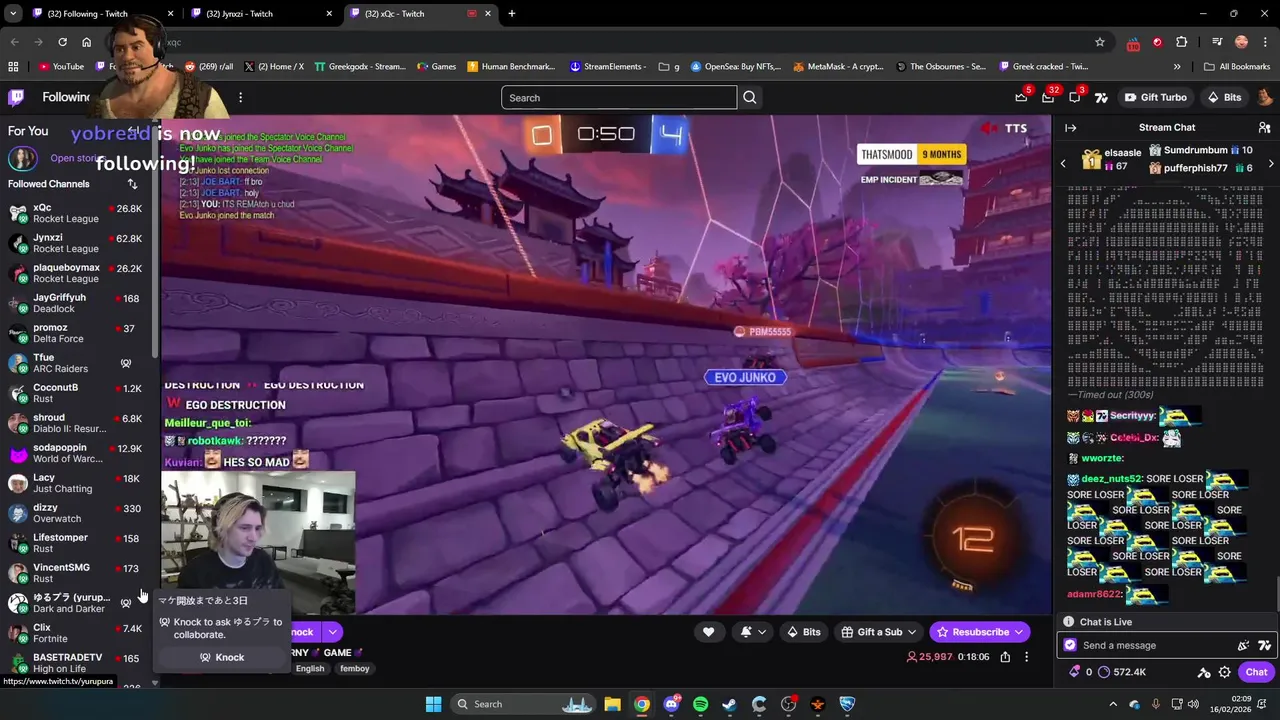Screen dimensions: 1280x720
Task: Bookmark this page with the star icon
Action: 1100,42
